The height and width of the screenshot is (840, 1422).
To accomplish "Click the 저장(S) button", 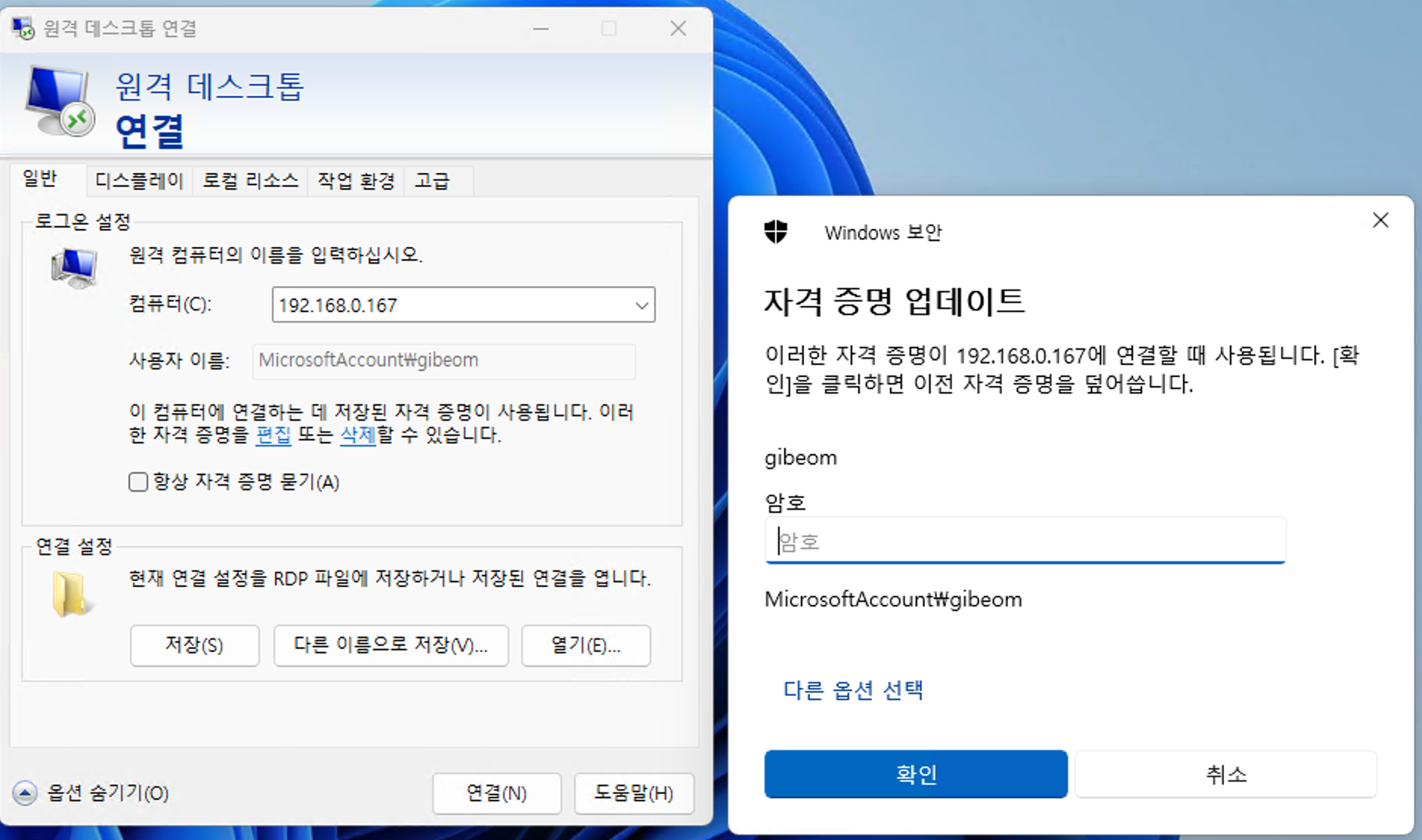I will tap(194, 645).
